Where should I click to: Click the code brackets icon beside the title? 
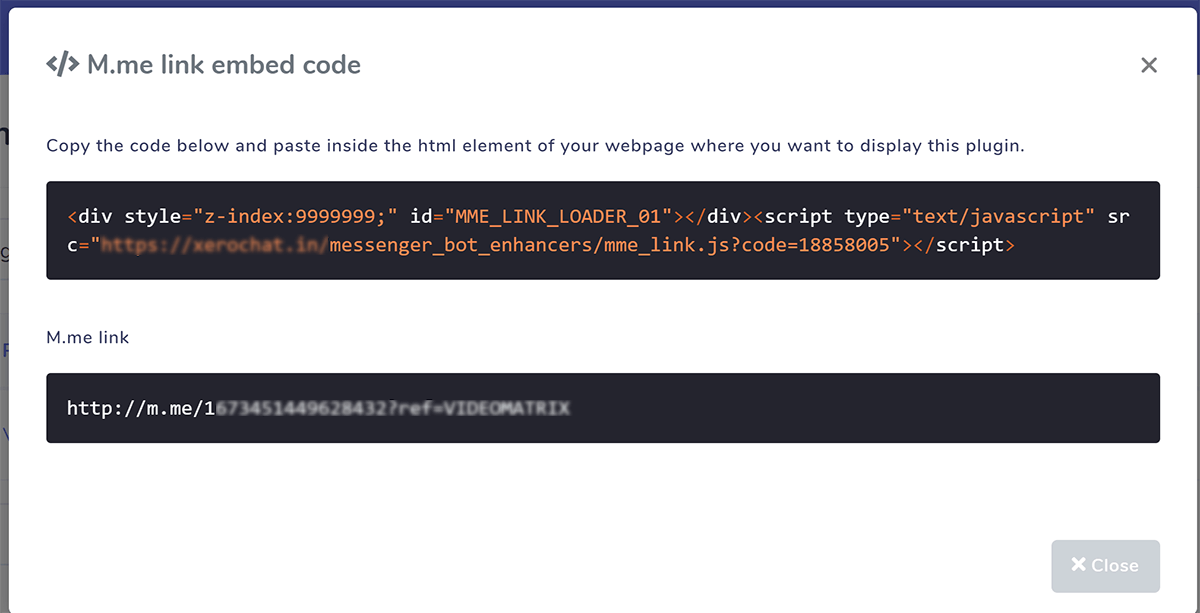point(62,65)
